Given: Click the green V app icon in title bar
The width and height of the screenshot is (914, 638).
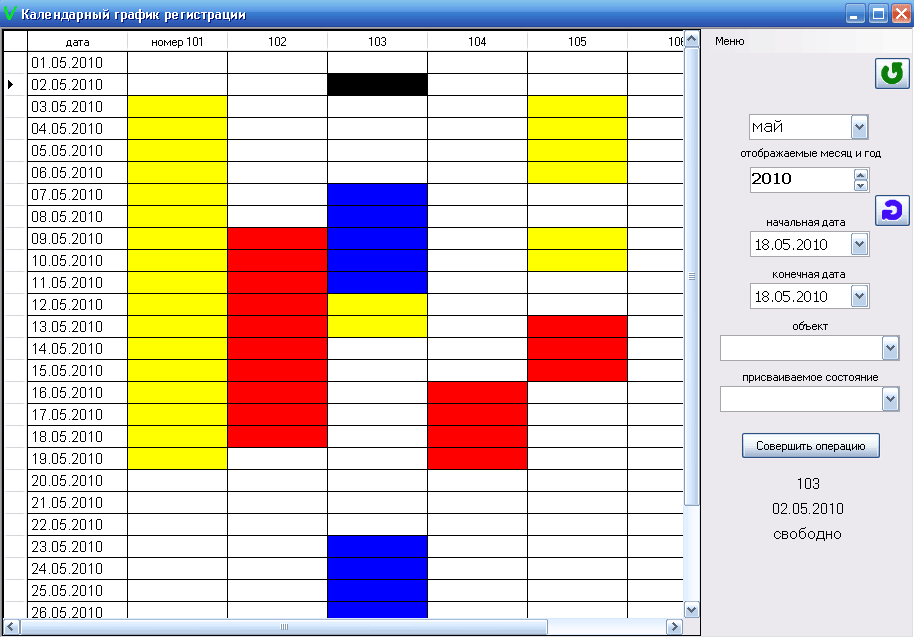Looking at the screenshot, I should tap(10, 13).
